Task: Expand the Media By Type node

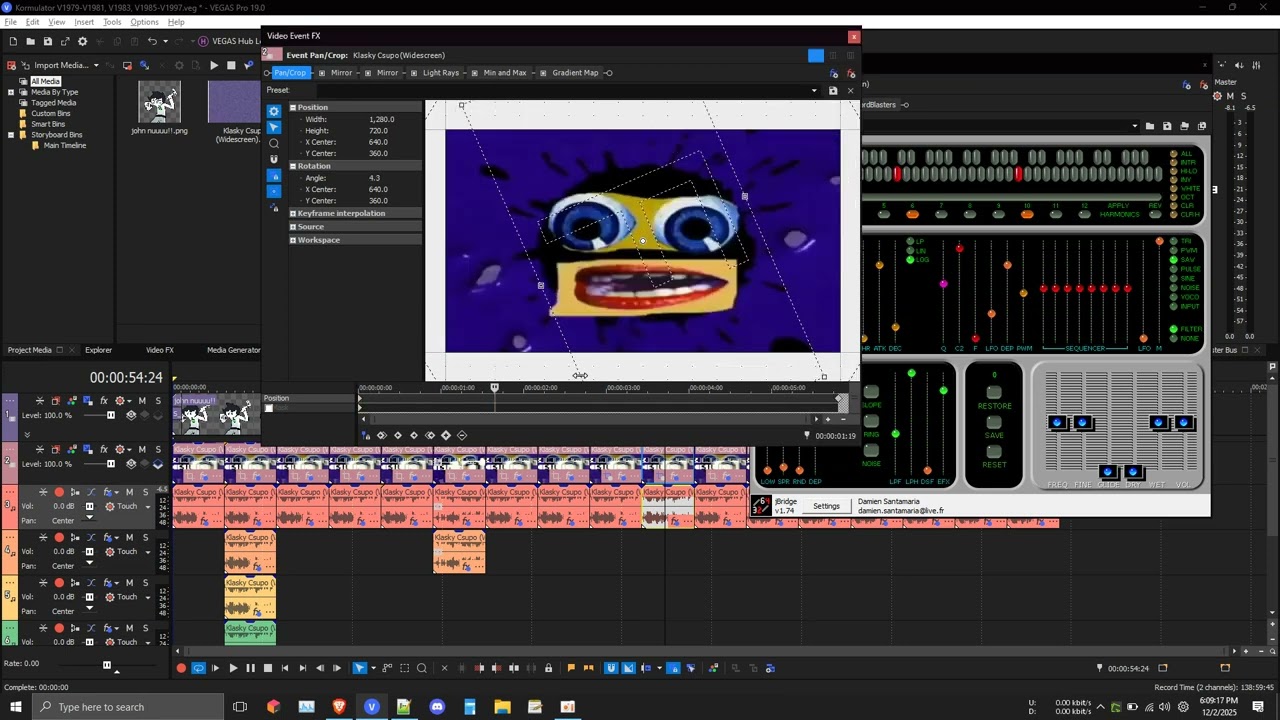Action: 11,92
